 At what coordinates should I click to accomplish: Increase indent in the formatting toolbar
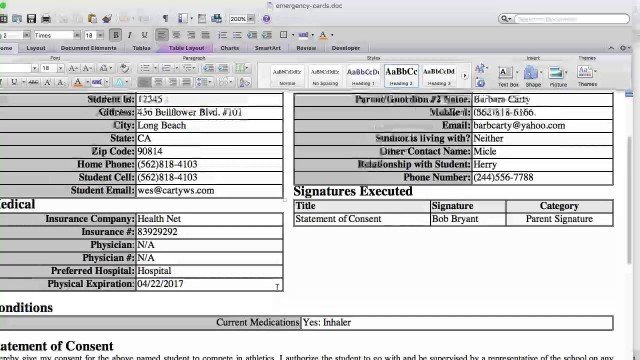tap(267, 35)
